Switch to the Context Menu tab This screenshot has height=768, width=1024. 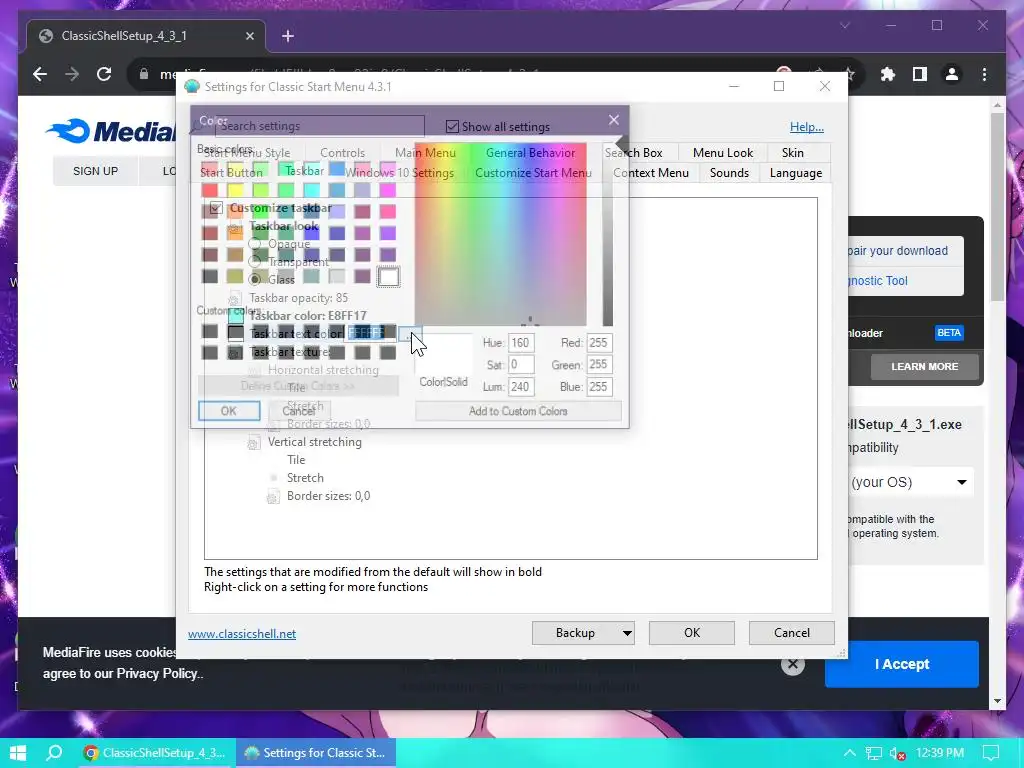(x=650, y=173)
